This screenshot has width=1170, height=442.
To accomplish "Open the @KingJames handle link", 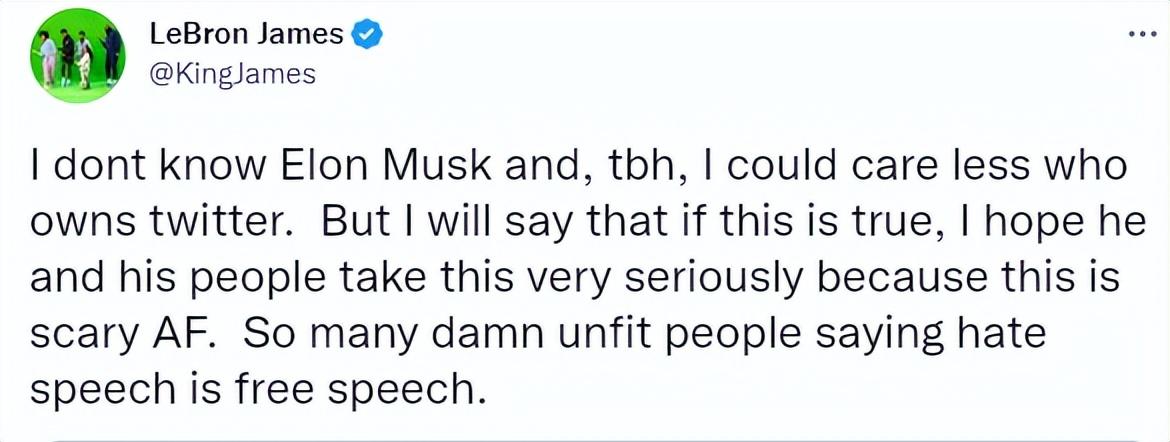I will click(232, 73).
